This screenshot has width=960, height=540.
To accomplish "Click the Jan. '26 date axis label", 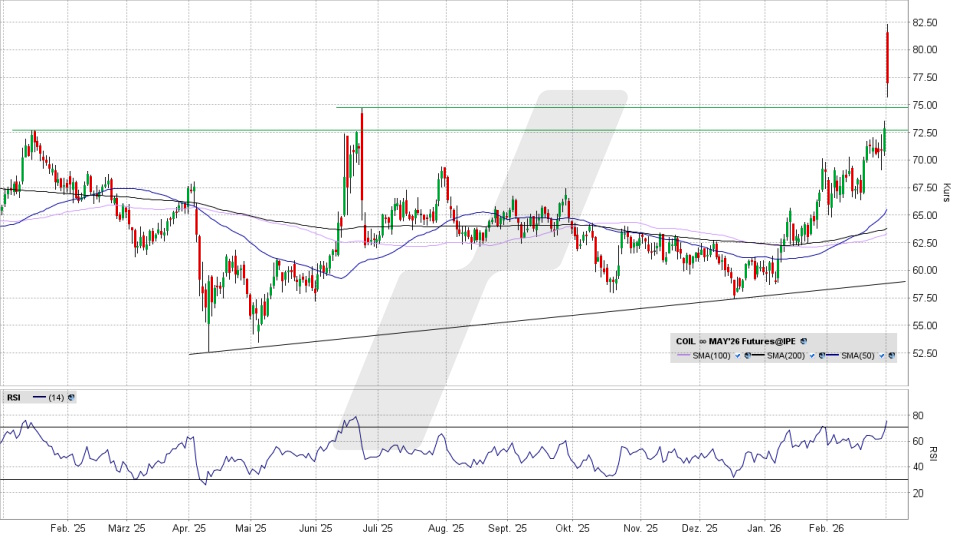I will pyautogui.click(x=763, y=528).
